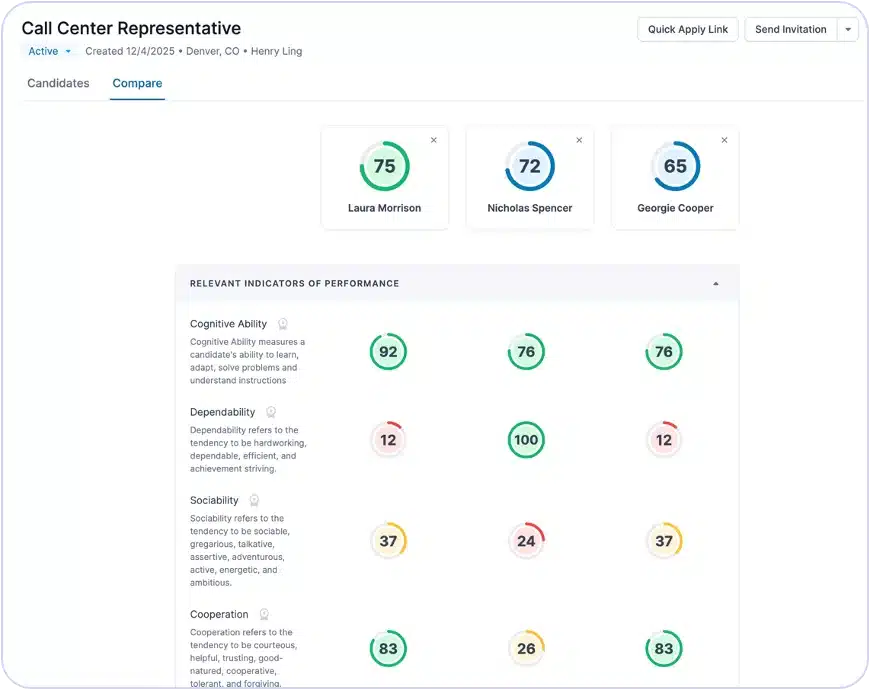Open Laura Morrison's overall score 75
Screen dimensions: 870x690
pyautogui.click(x=385, y=166)
